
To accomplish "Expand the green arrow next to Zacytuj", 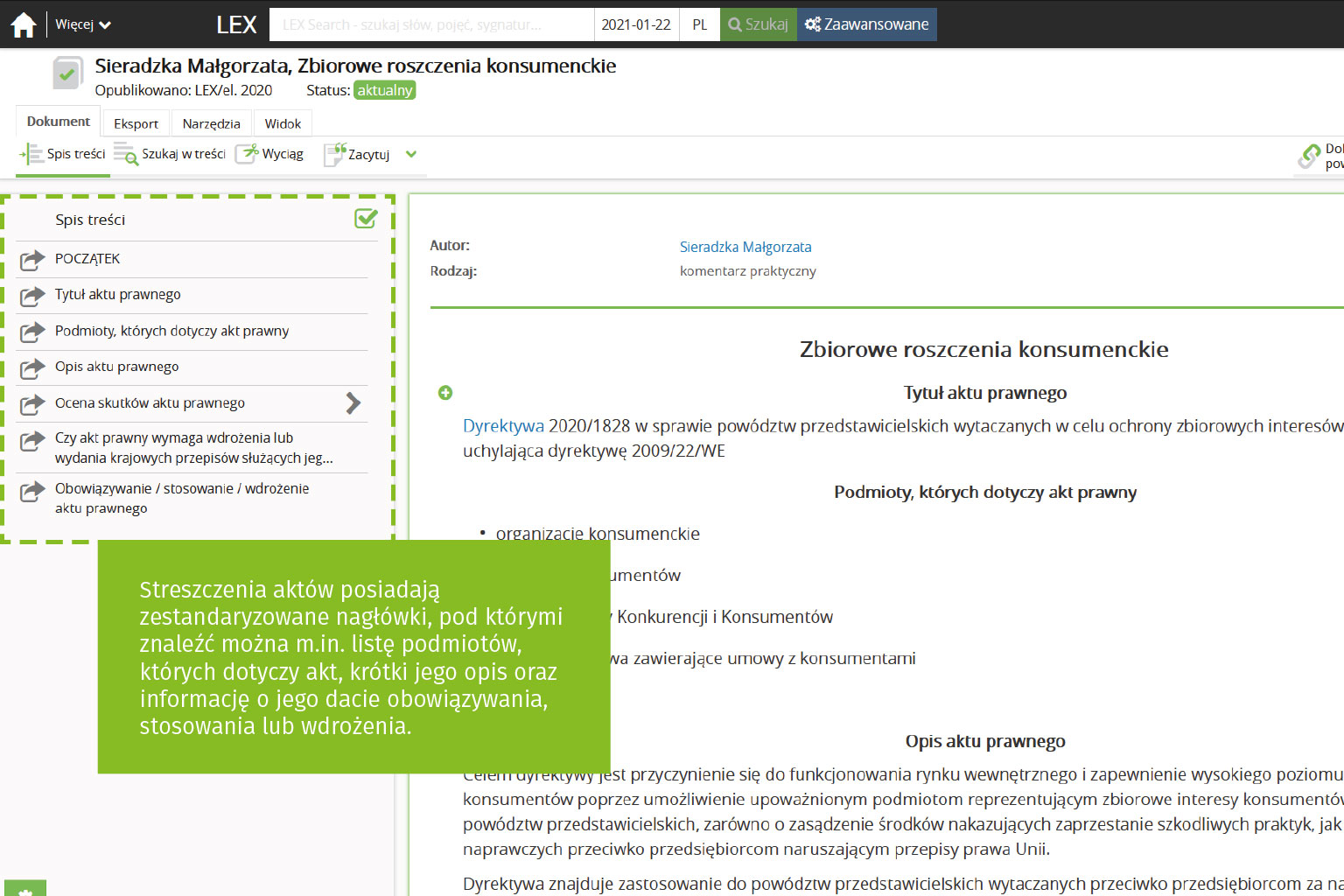I will click(x=411, y=154).
